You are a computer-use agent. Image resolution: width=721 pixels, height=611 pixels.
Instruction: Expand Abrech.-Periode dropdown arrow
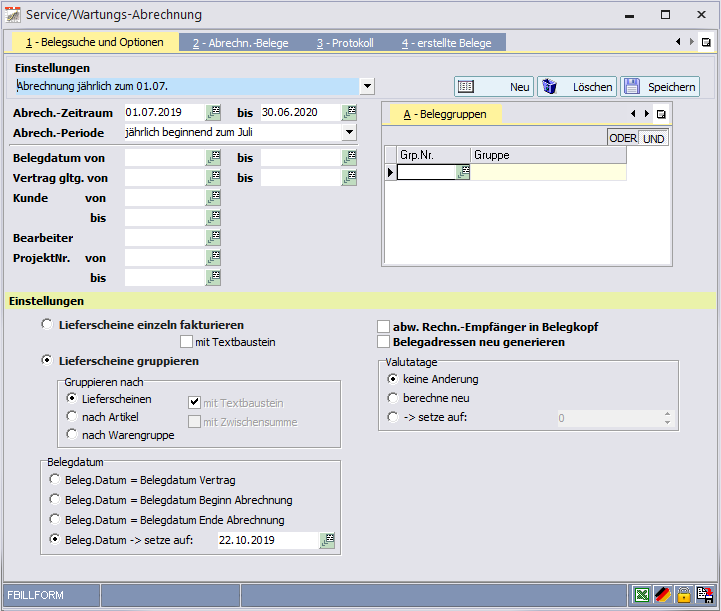pyautogui.click(x=349, y=132)
